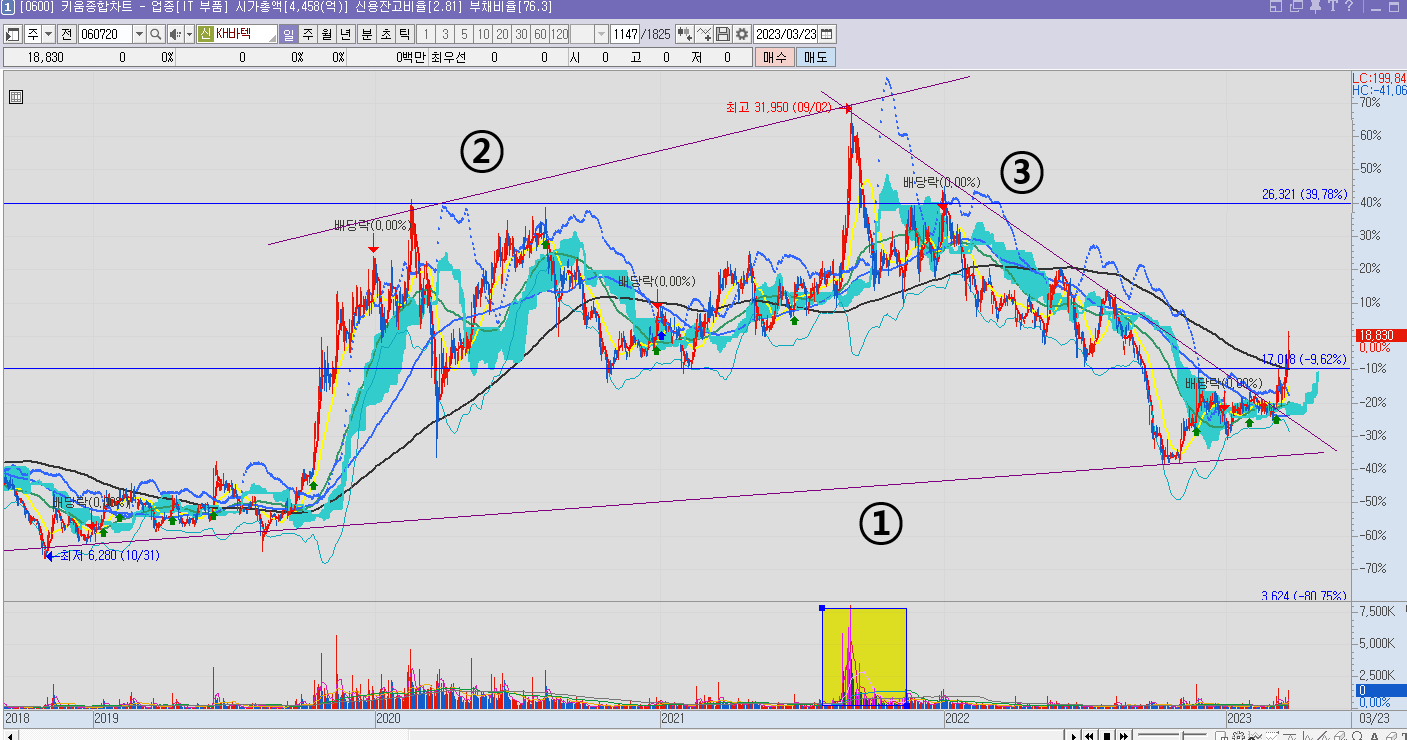The width and height of the screenshot is (1407, 740).
Task: Click the stock code input field 060720
Action: tap(105, 34)
